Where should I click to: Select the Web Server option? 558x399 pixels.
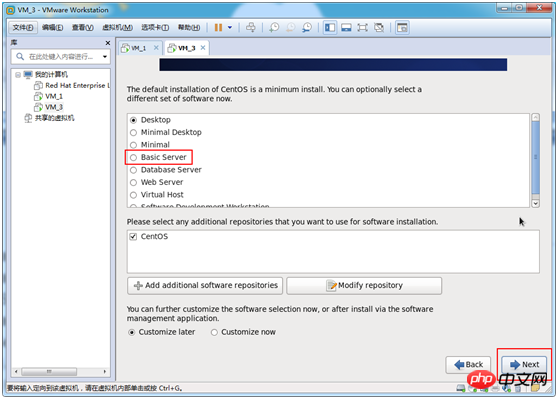(x=133, y=182)
